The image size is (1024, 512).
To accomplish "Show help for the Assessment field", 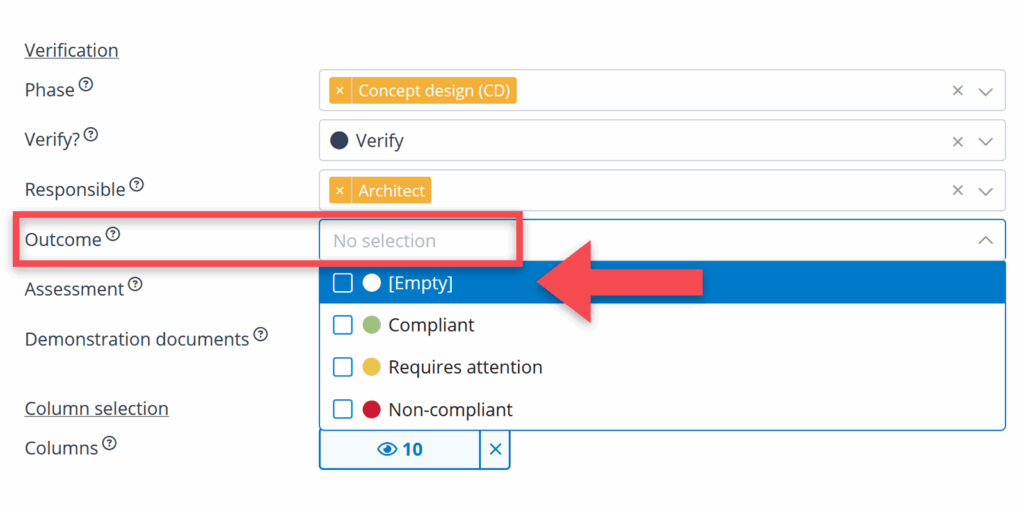I will (x=135, y=285).
